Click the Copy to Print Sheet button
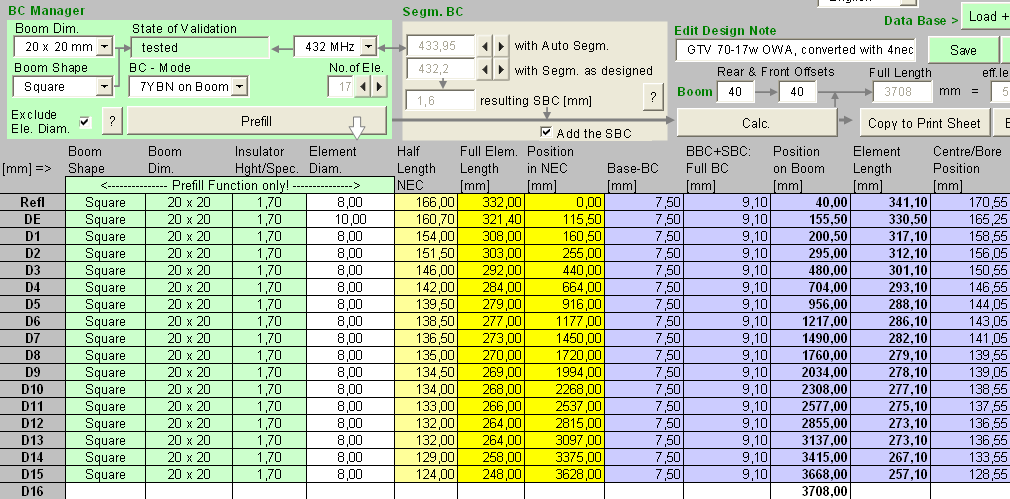This screenshot has height=499, width=1010. [x=922, y=123]
